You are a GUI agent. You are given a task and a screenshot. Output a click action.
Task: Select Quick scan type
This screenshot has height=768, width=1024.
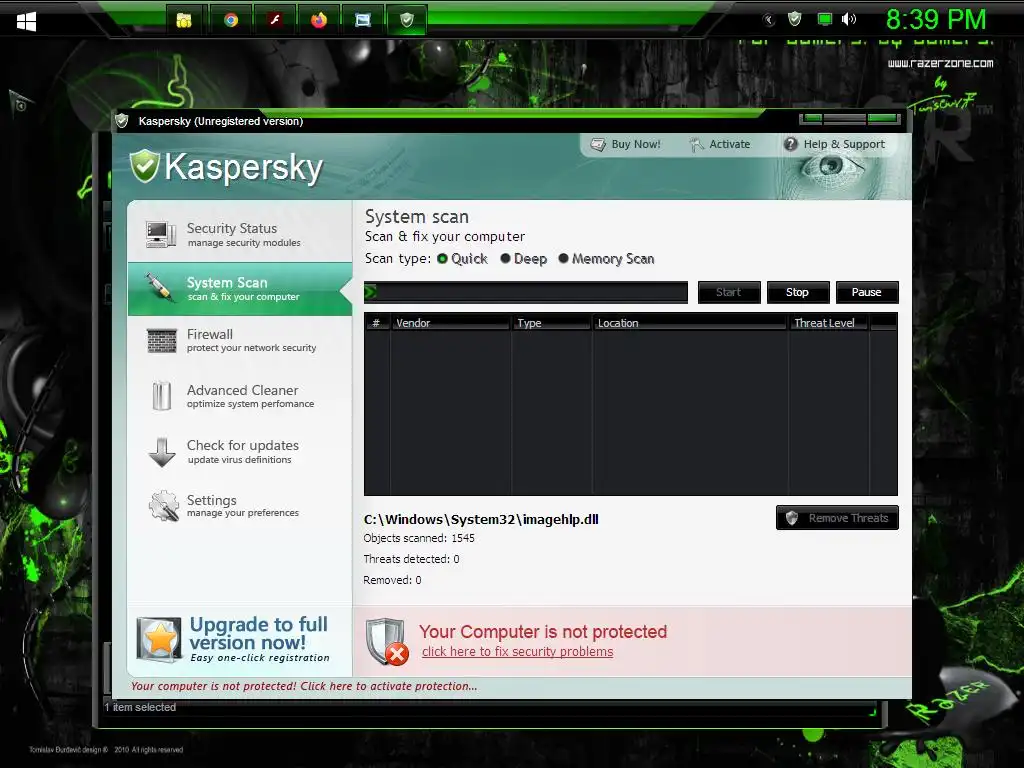462,259
